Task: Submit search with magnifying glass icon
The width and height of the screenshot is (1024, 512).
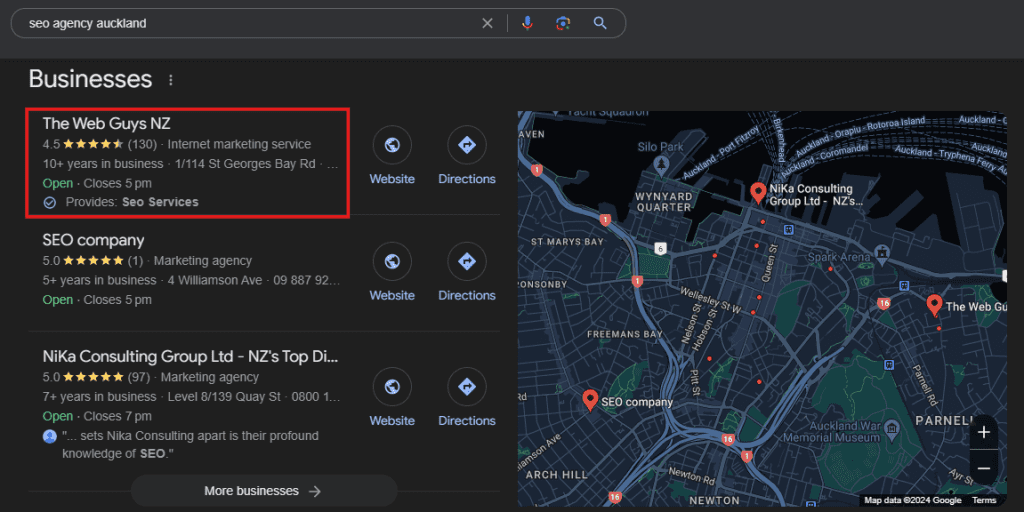Action: click(x=600, y=24)
